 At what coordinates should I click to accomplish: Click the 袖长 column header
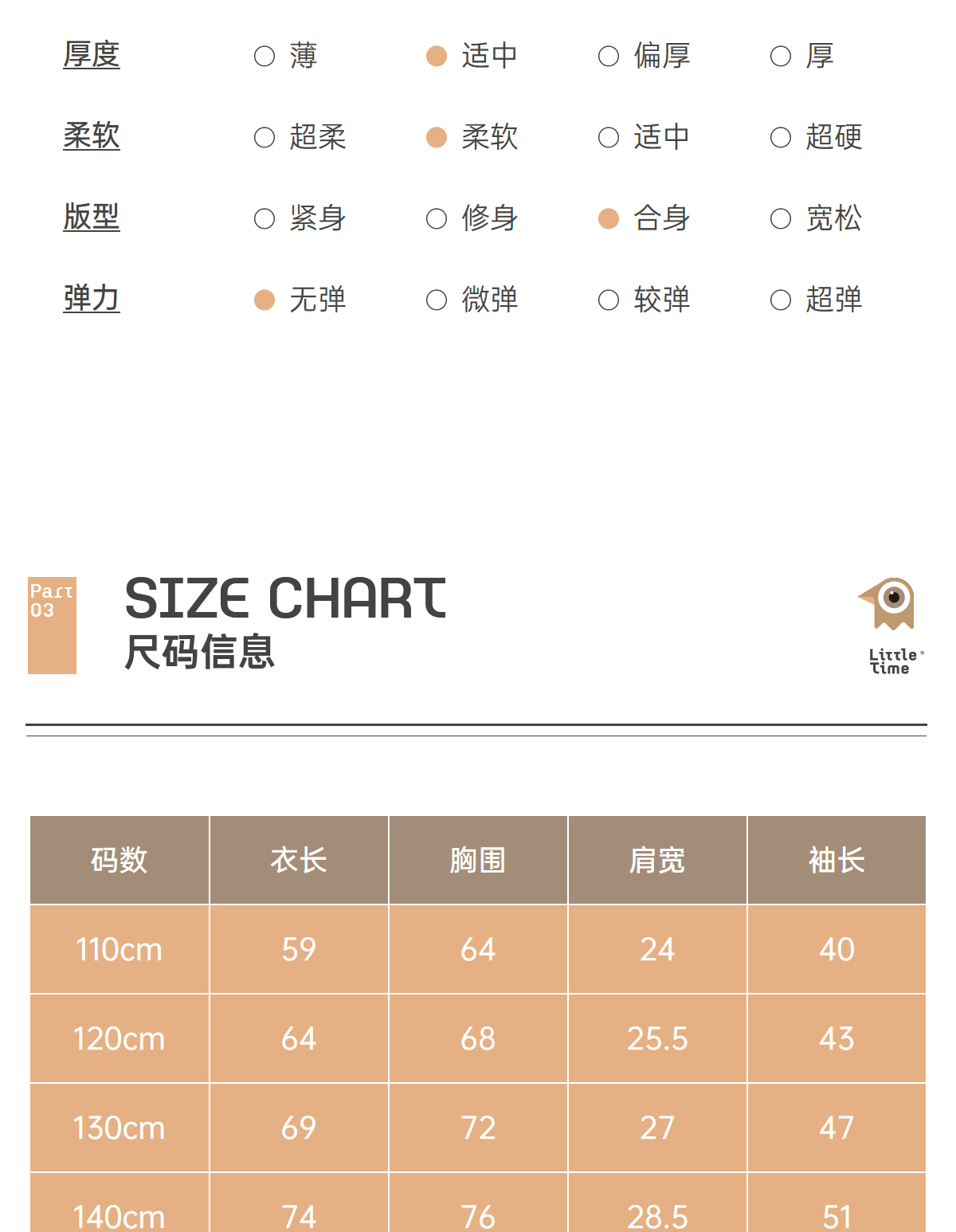pos(836,860)
